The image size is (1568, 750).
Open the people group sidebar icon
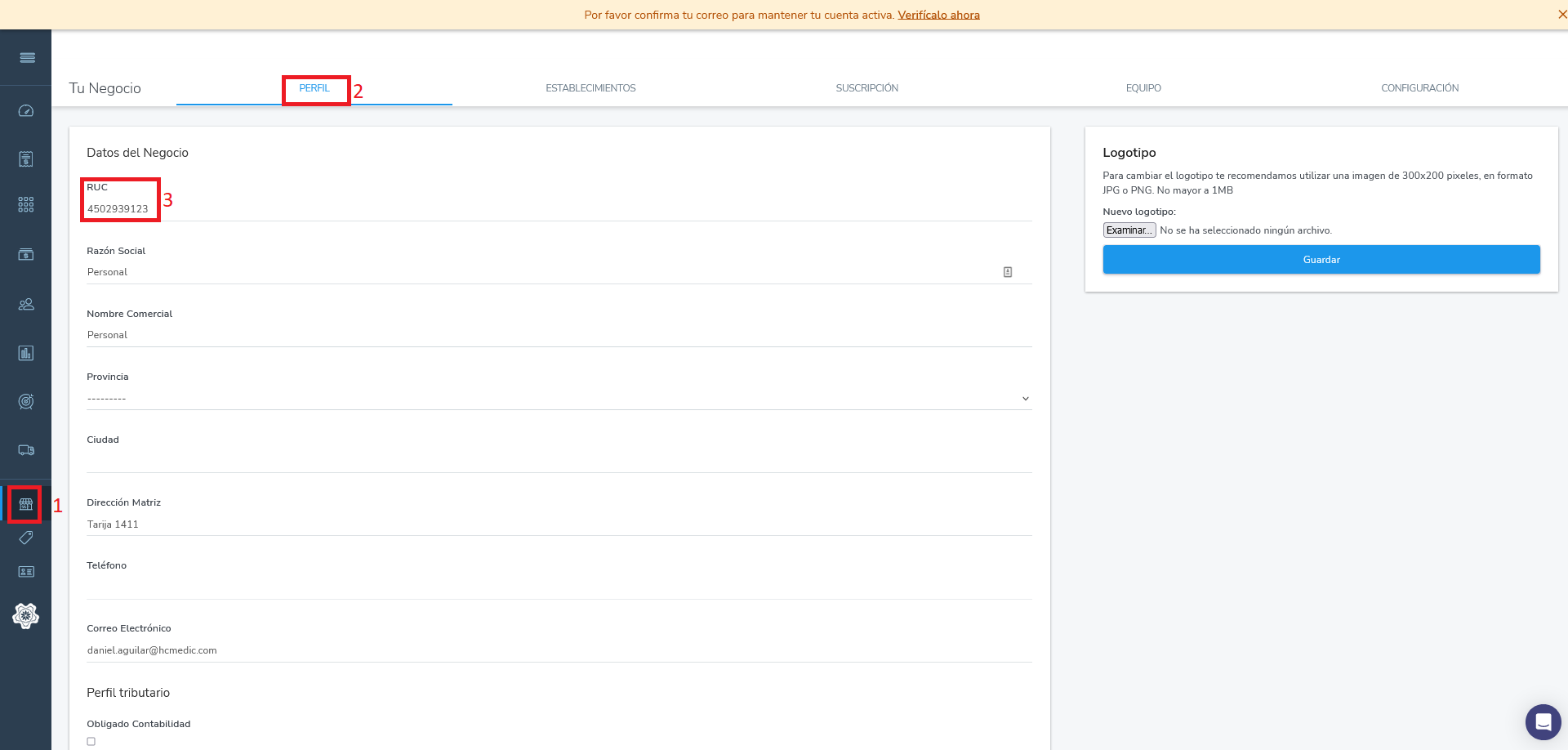tap(26, 304)
